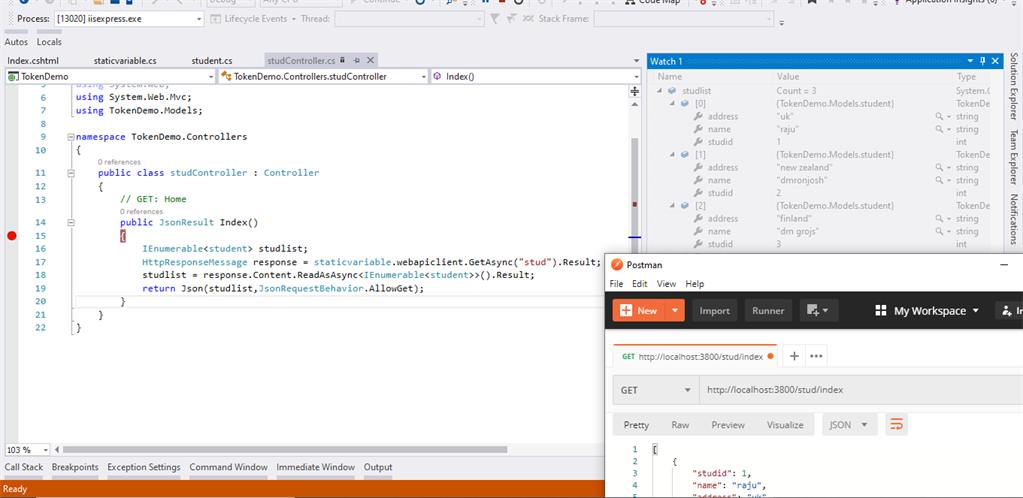Collapse the [0] node in Watch 1
Screen dimensions: 1023x498
[672, 104]
